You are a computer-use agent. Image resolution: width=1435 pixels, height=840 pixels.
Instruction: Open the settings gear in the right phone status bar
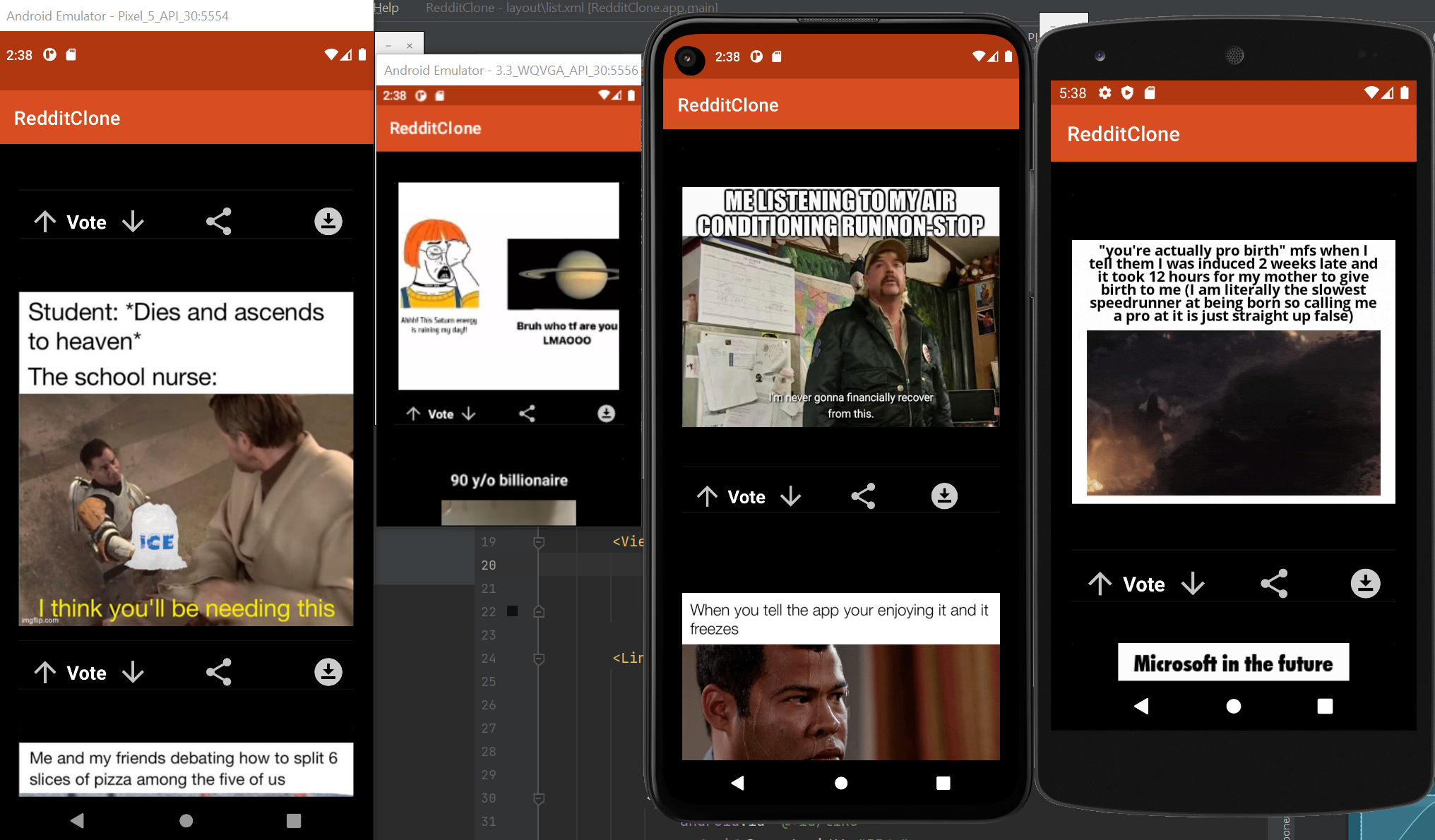tap(1105, 92)
